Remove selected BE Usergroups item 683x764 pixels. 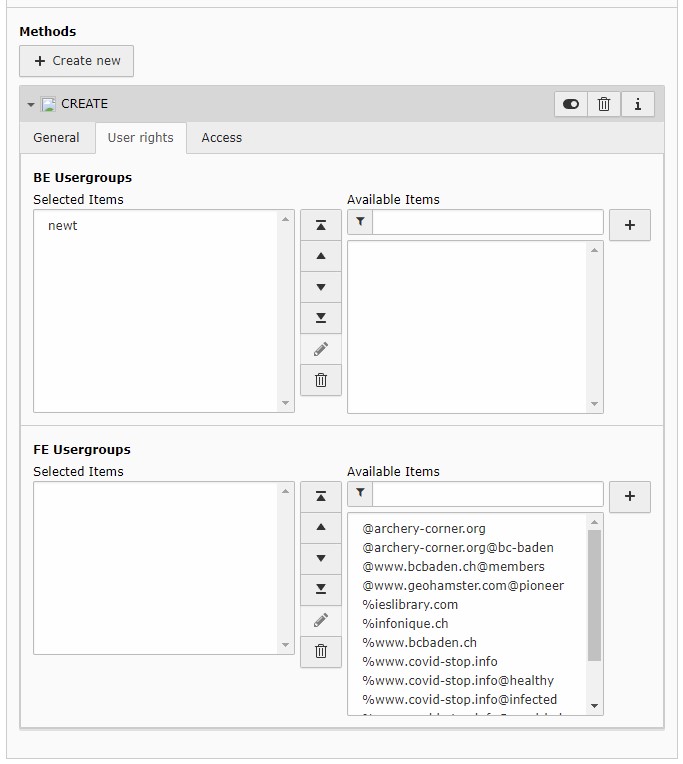(321, 380)
